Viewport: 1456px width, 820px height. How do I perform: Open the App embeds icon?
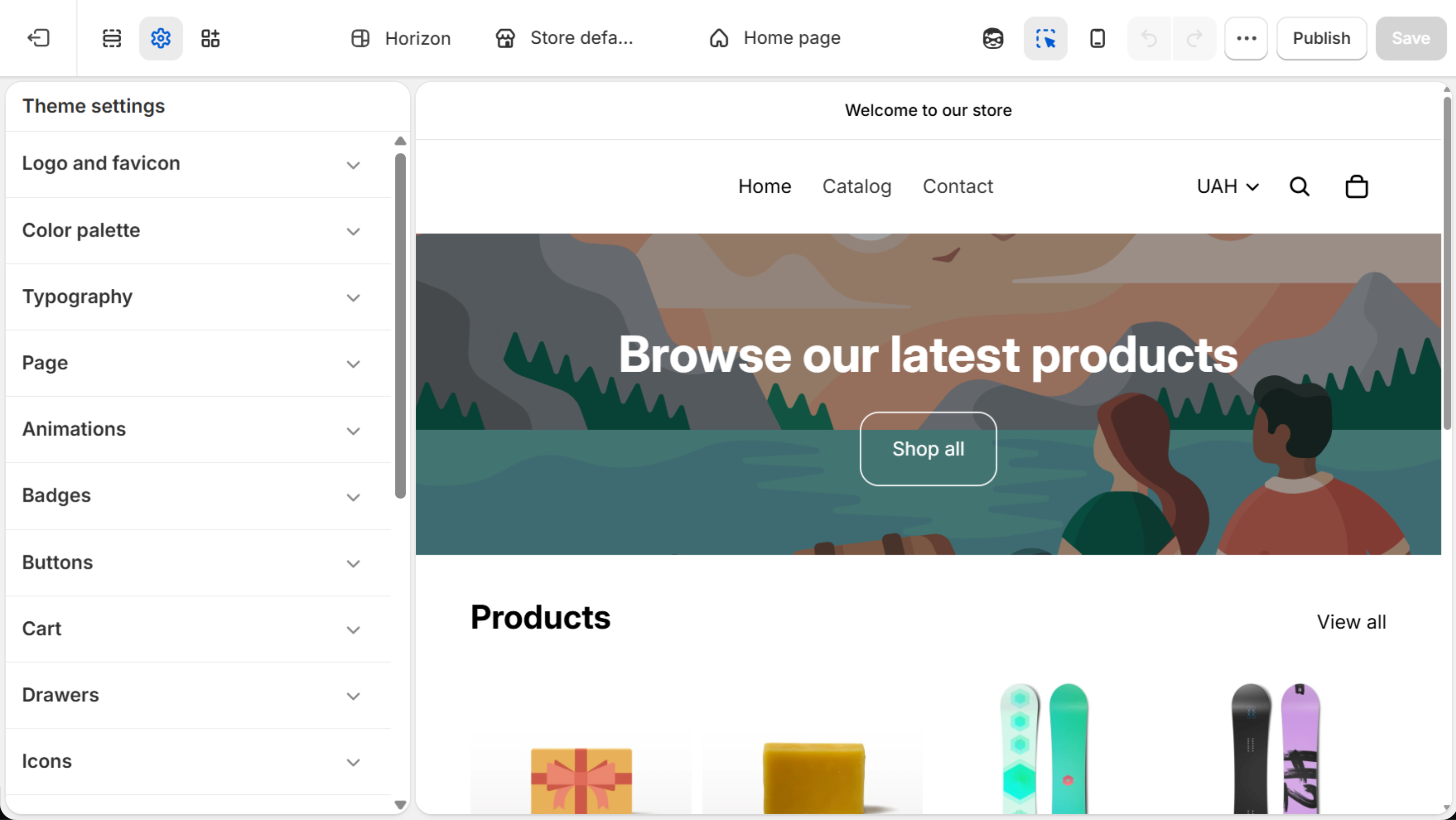(210, 38)
